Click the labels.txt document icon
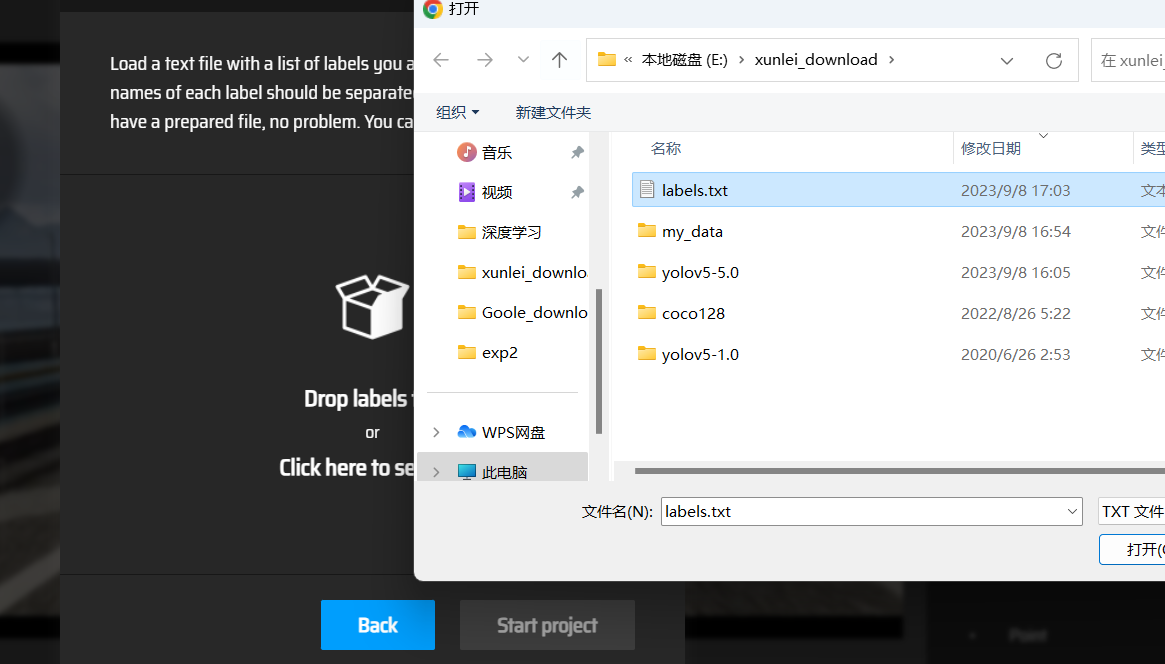Screen dimensions: 1165x664 coord(645,189)
